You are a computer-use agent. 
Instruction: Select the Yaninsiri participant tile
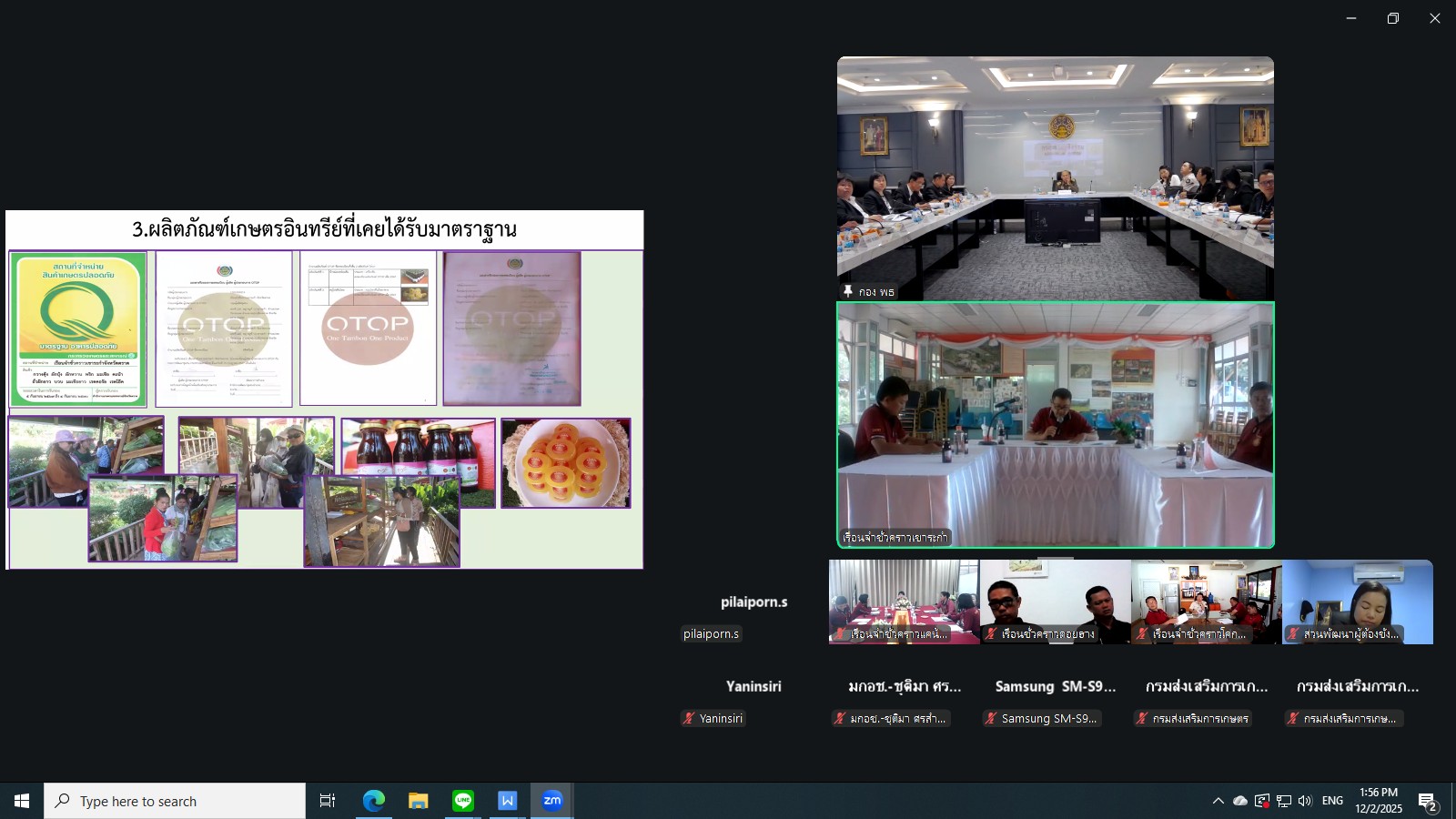point(753,687)
